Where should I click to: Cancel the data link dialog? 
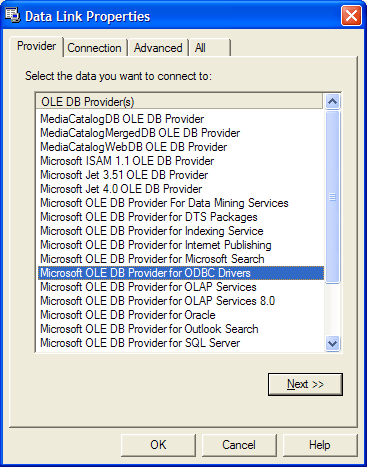click(x=239, y=445)
